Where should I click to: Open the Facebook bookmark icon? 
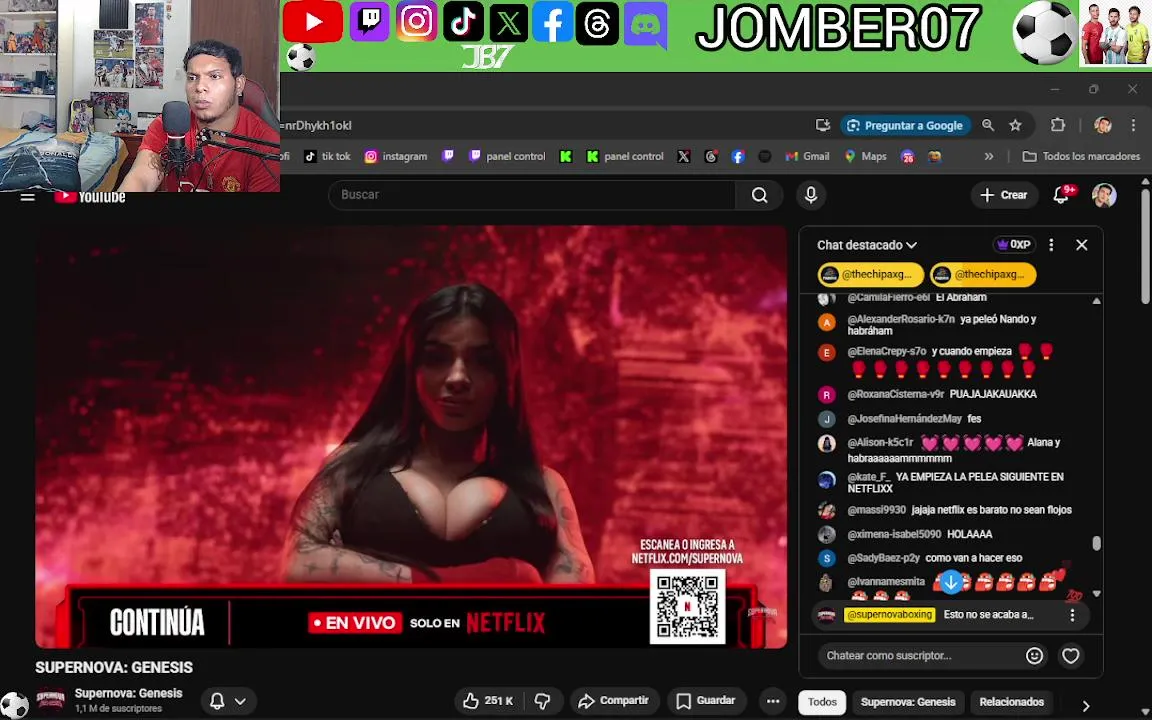(x=738, y=156)
